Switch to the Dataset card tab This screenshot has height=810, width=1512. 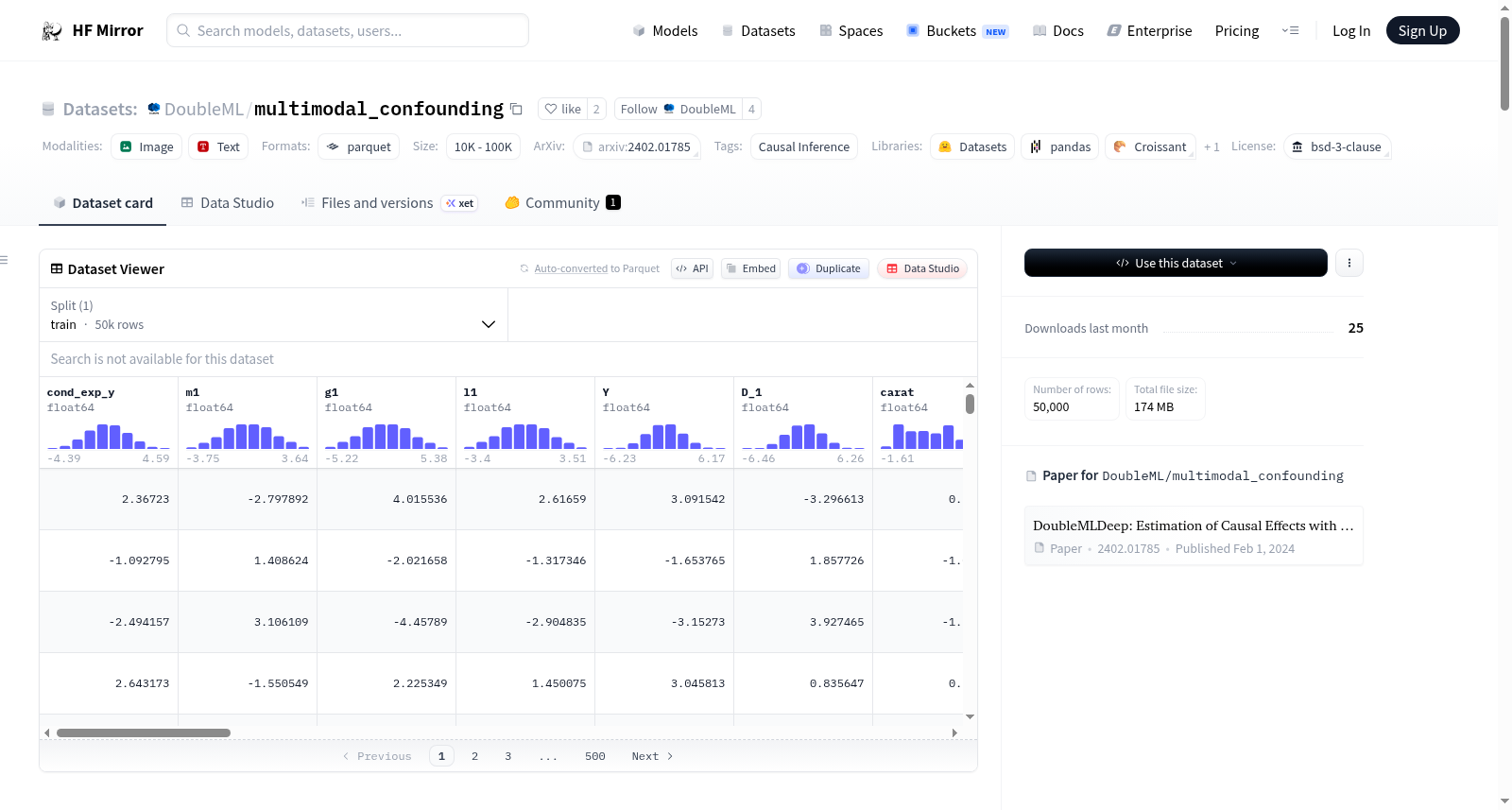(103, 202)
